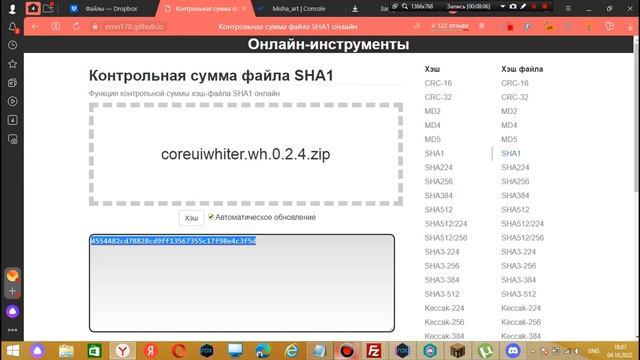Click the emn178.github.io address field
This screenshot has height=360, width=640.
point(134,27)
